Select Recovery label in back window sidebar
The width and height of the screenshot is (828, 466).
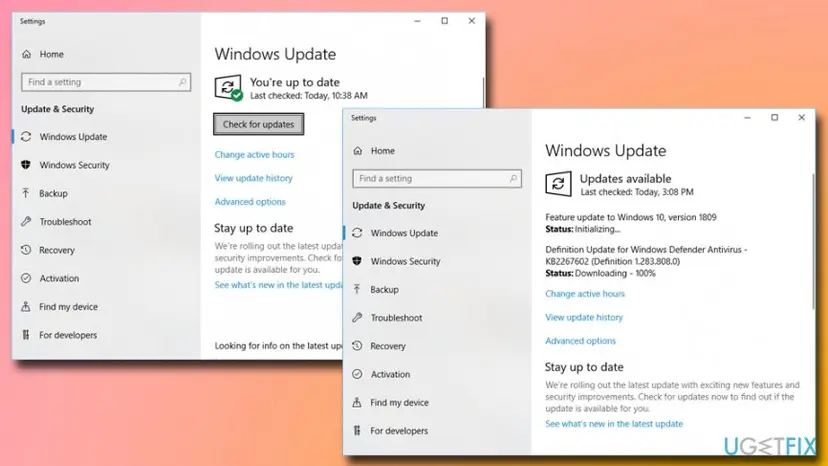[57, 250]
